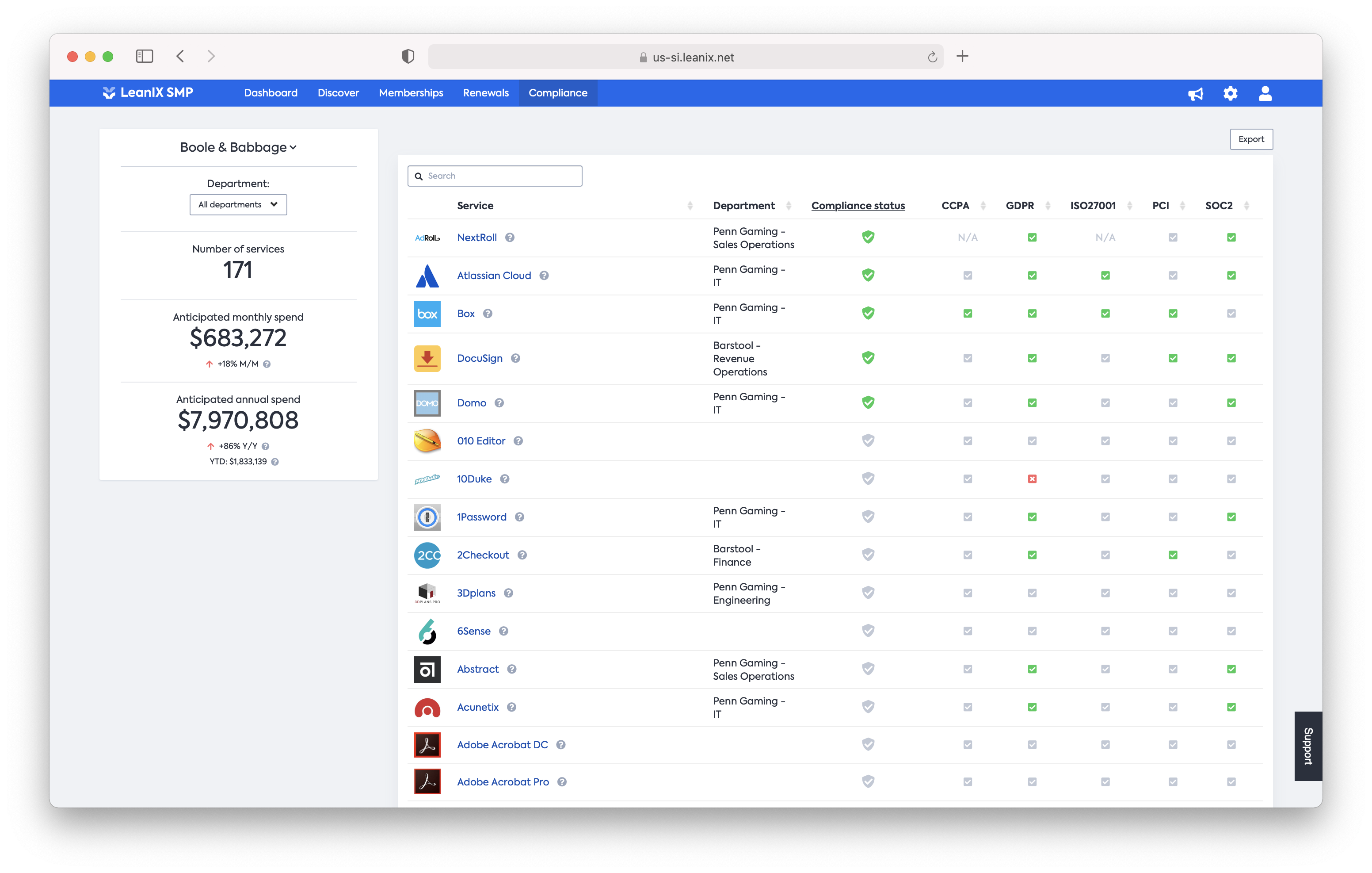Viewport: 1372px width, 873px height.
Task: Click the Abstract logo icon
Action: pyautogui.click(x=427, y=670)
